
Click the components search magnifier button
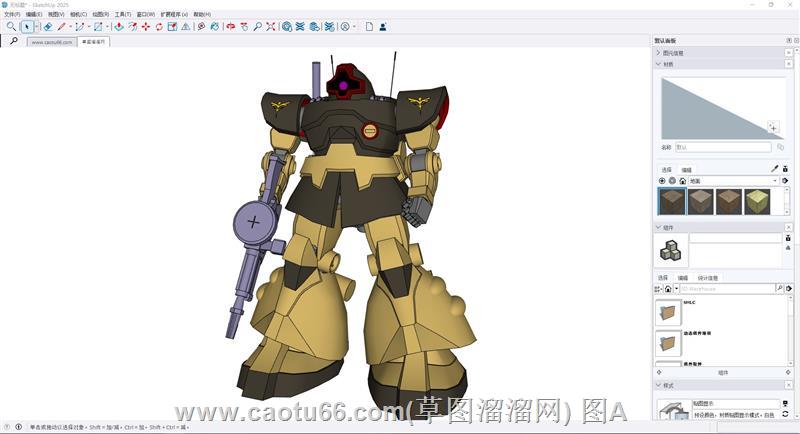780,289
